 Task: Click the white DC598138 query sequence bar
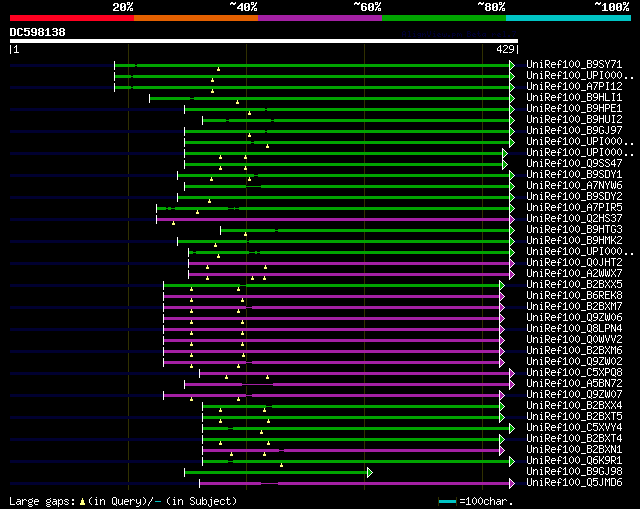pos(264,41)
